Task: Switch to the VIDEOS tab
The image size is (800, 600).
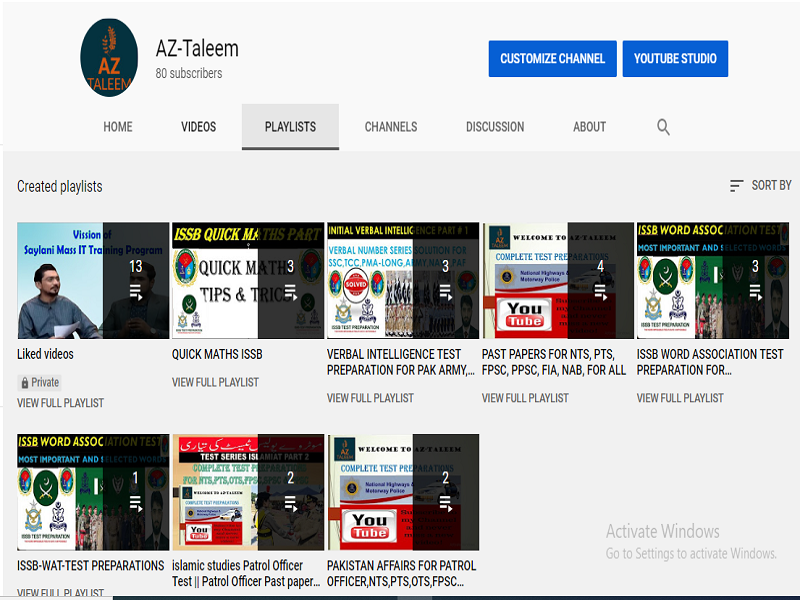Action: [x=198, y=127]
